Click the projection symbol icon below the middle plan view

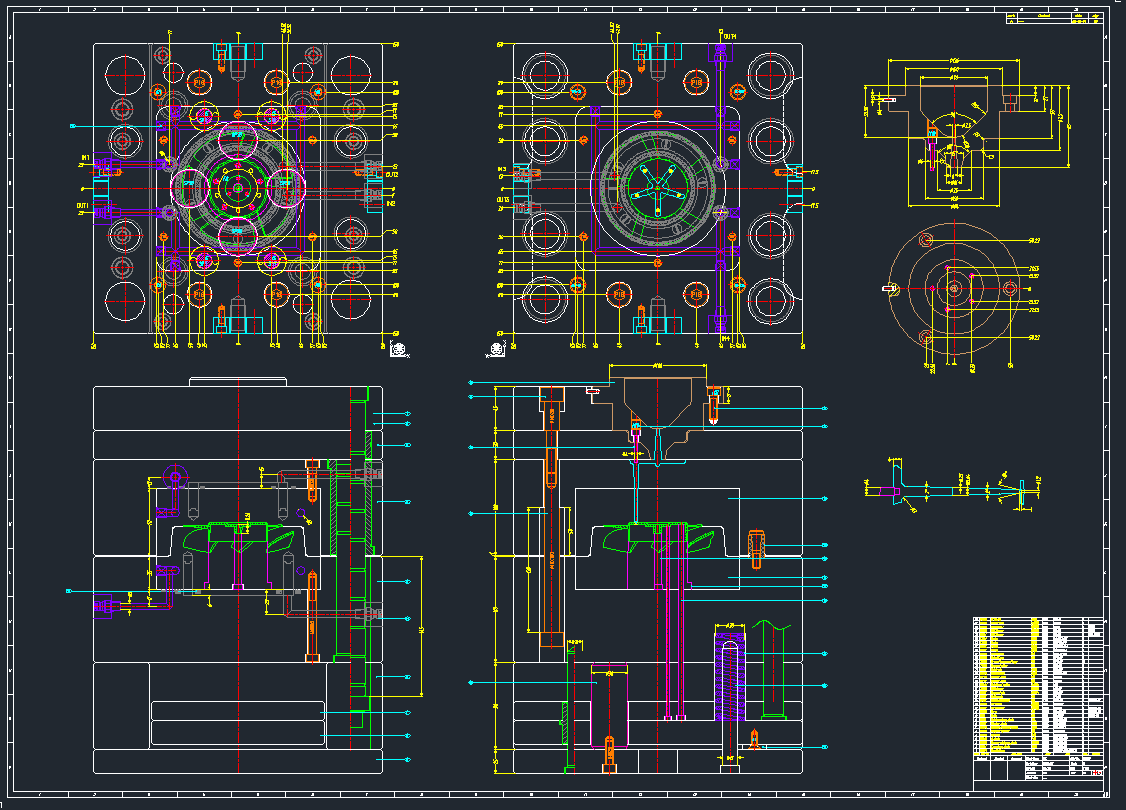tap(493, 349)
